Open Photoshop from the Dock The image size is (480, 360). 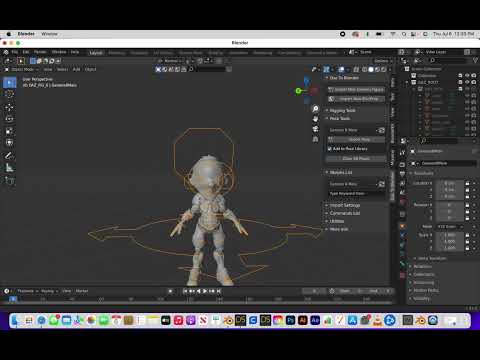[290, 321]
